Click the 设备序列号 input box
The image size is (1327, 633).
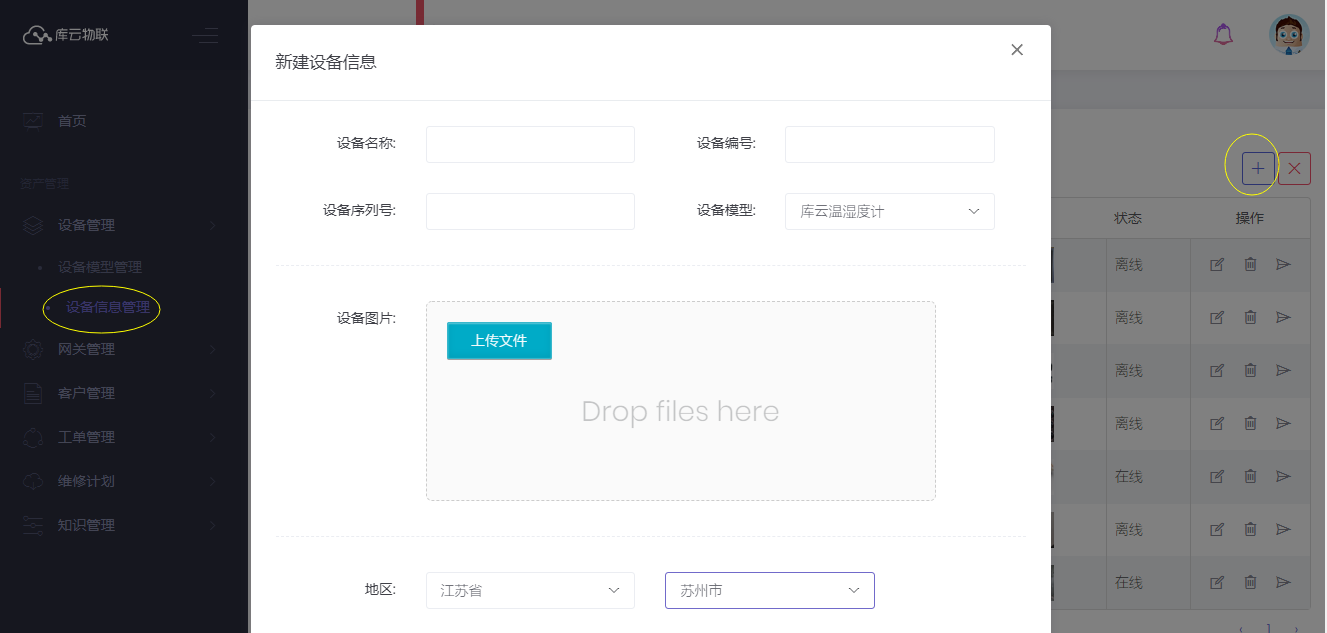[530, 211]
